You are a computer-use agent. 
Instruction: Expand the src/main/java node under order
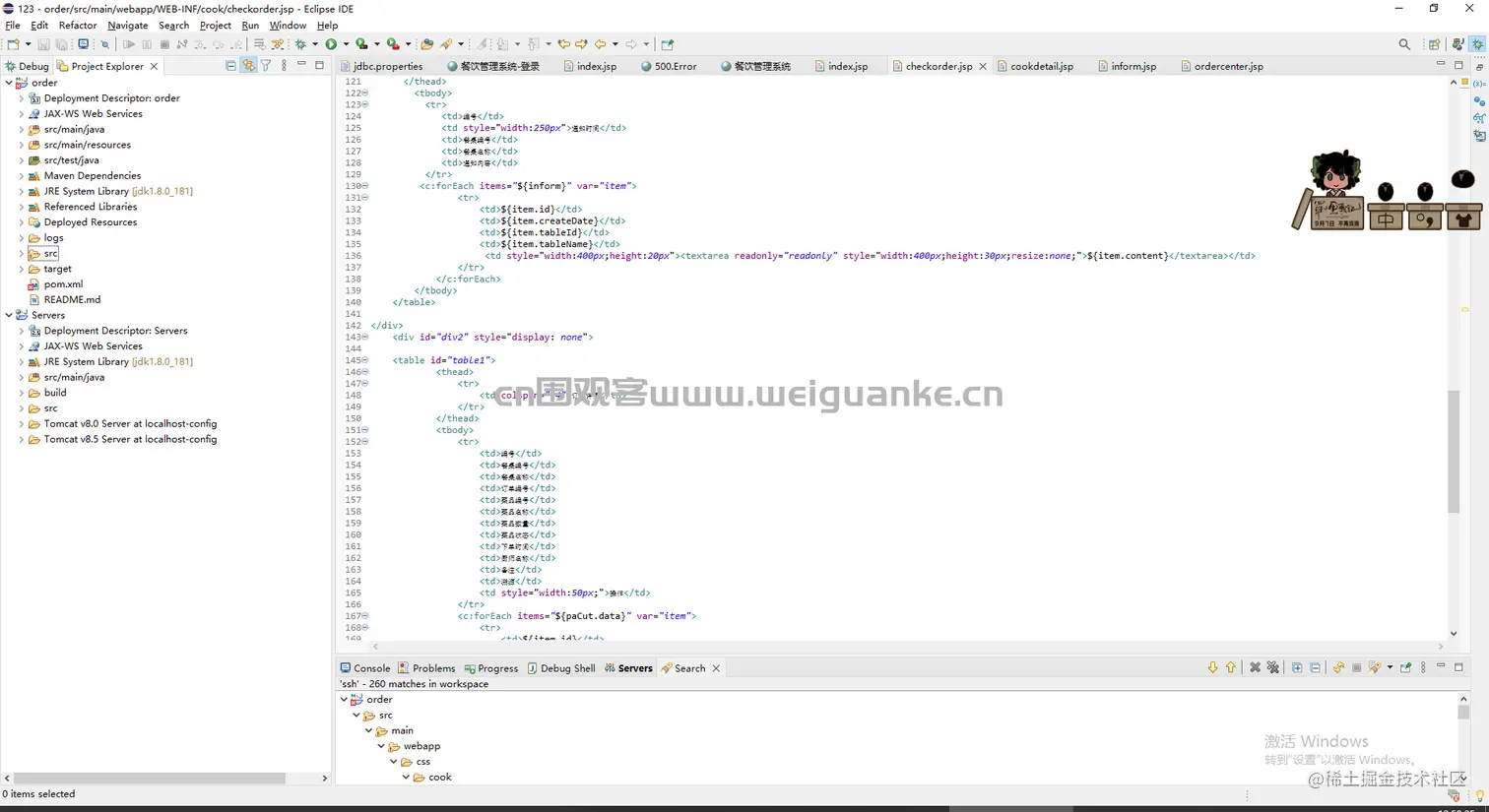pos(22,129)
